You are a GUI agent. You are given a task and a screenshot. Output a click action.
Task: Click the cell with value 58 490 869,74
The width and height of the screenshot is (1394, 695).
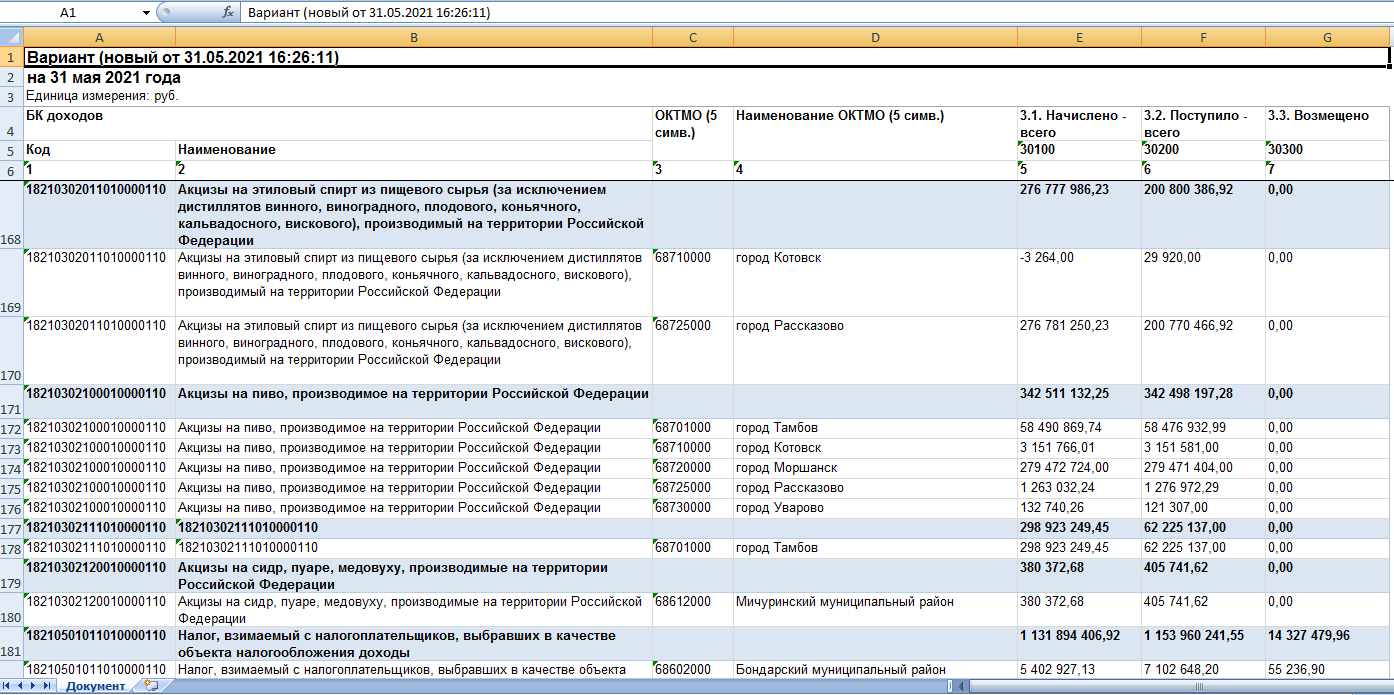click(1080, 429)
